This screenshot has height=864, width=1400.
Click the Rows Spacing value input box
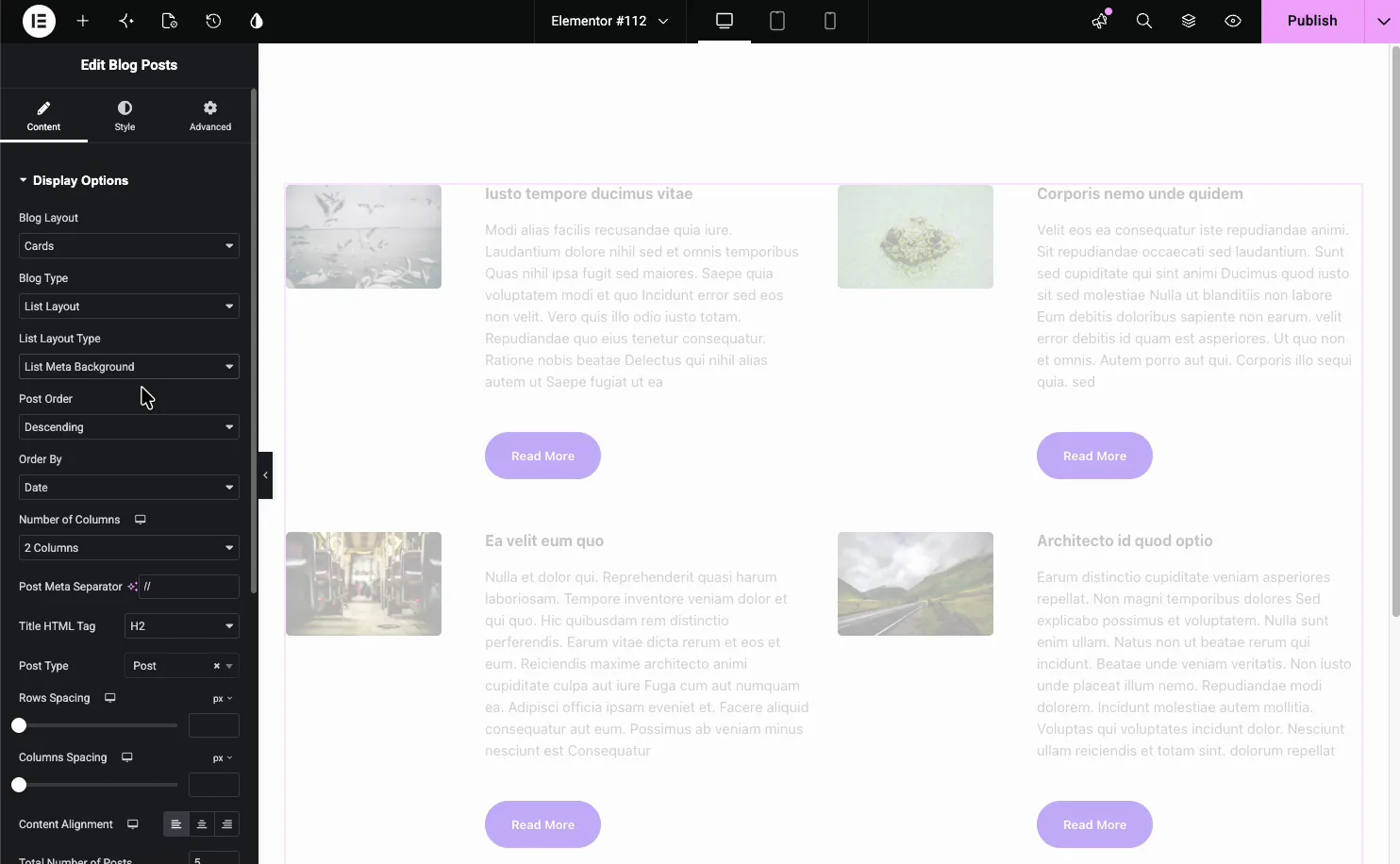coord(214,725)
